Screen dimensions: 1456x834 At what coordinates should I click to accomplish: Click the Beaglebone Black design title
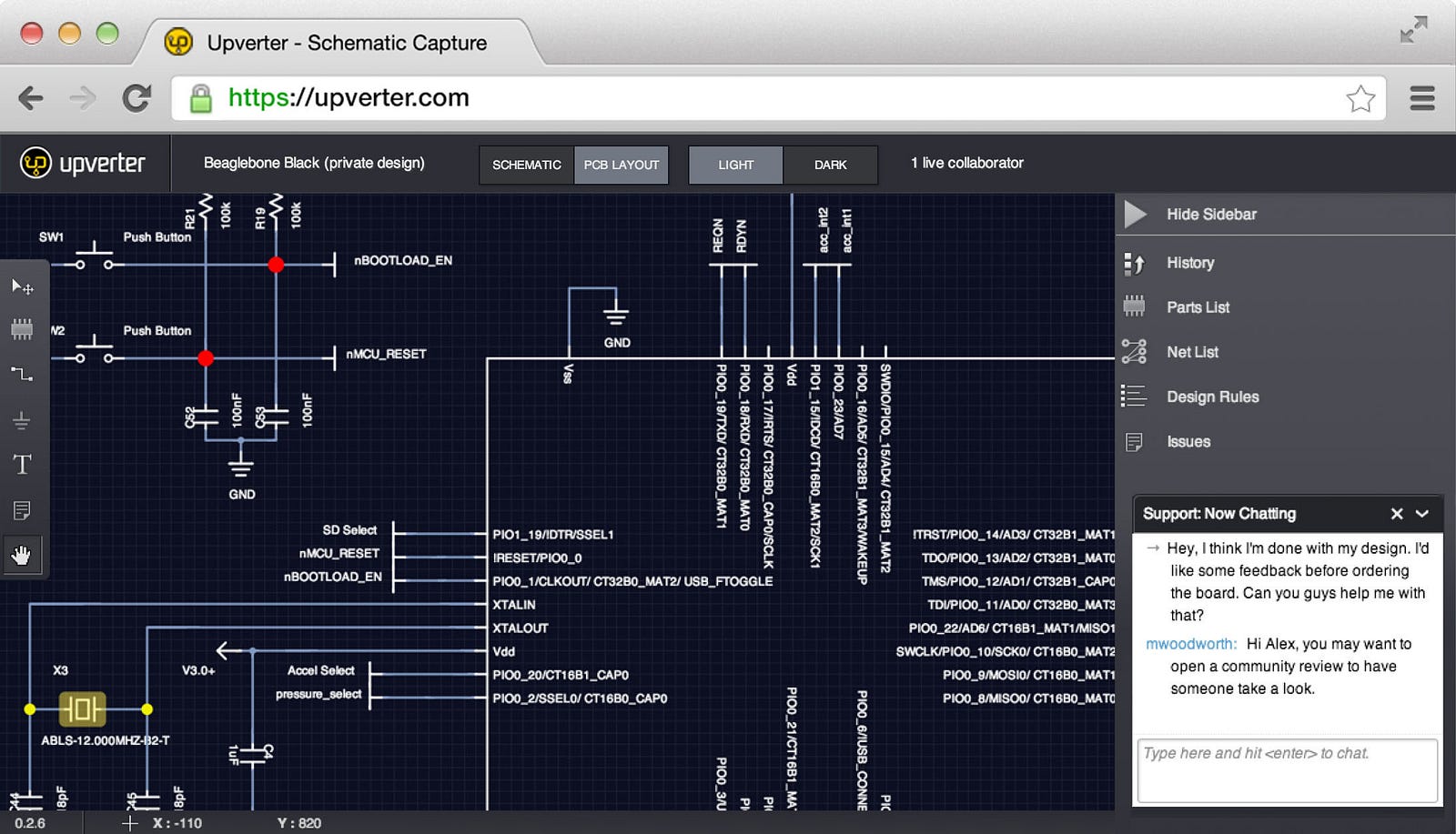314,163
